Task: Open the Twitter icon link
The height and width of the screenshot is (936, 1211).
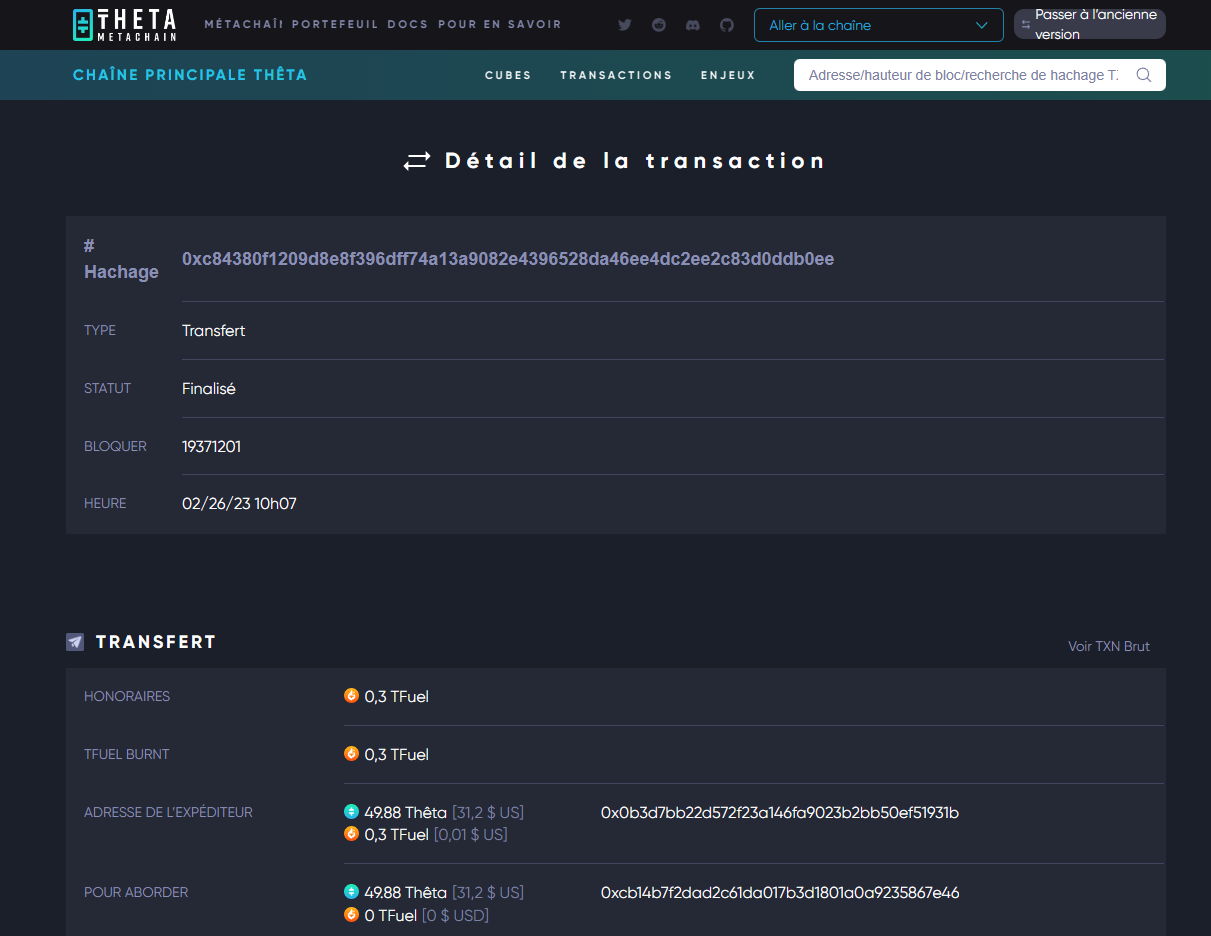Action: (625, 25)
